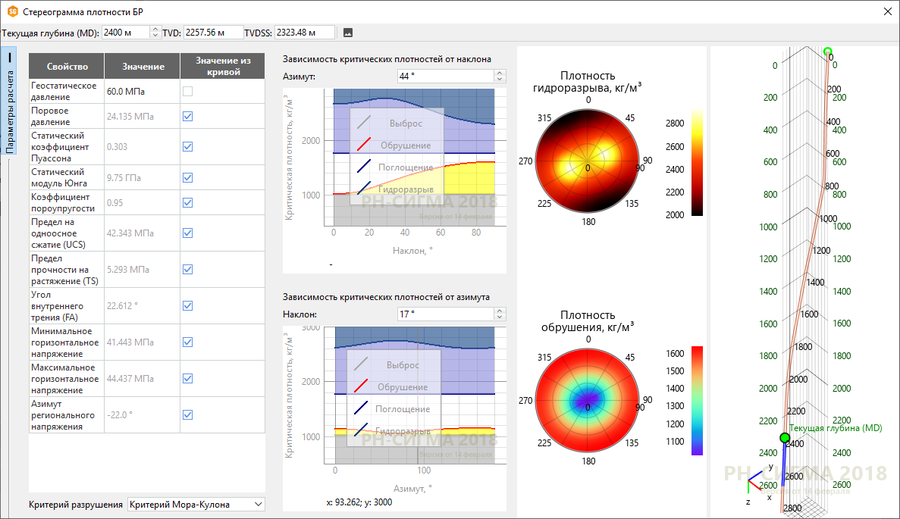This screenshot has width=900, height=519.
Task: Click the green current depth marker on trajectory
Action: click(x=785, y=438)
